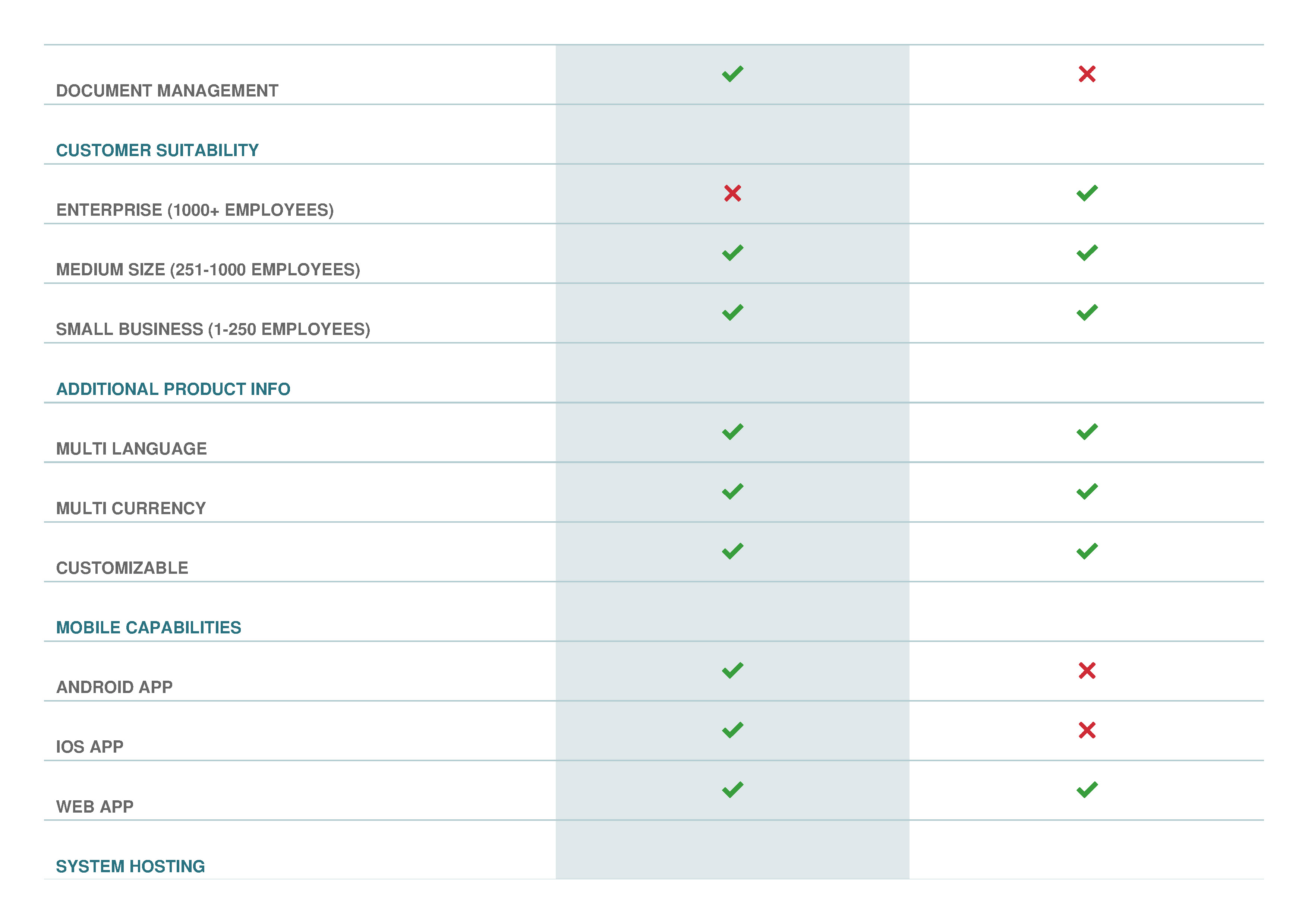Click the green check for Document Management

point(732,74)
